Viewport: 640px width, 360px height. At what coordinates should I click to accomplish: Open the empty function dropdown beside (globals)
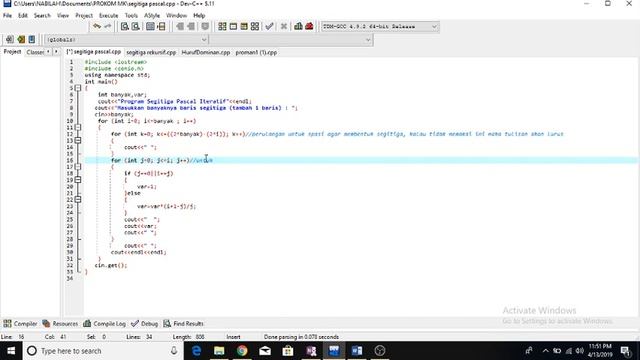pos(291,40)
